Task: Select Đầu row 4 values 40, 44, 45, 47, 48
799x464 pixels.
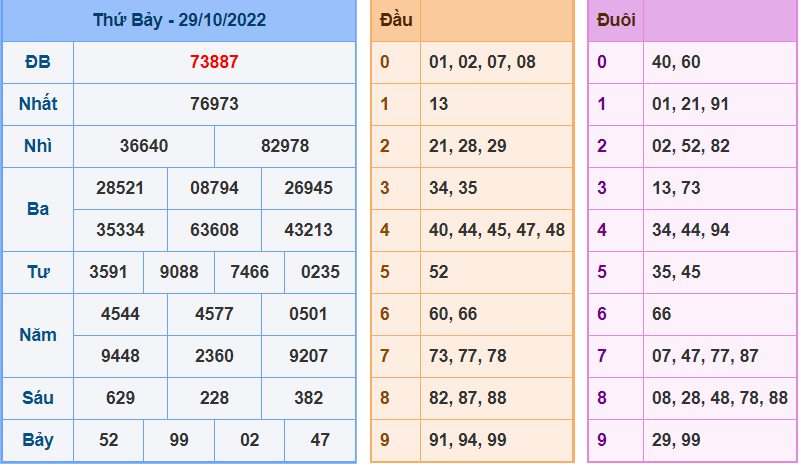Action: 497,230
